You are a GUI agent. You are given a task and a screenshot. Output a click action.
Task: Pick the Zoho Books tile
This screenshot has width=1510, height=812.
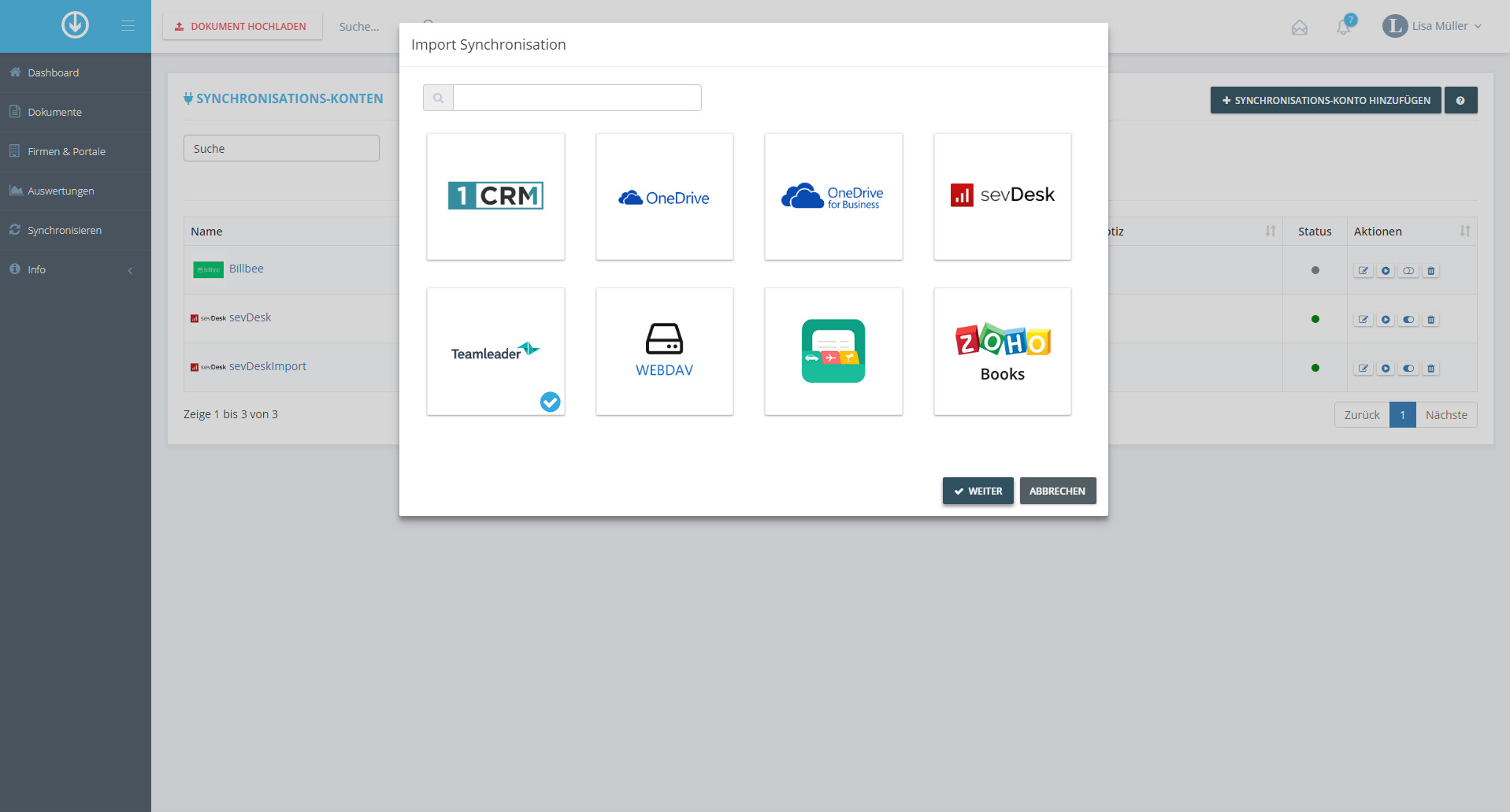(x=1003, y=351)
